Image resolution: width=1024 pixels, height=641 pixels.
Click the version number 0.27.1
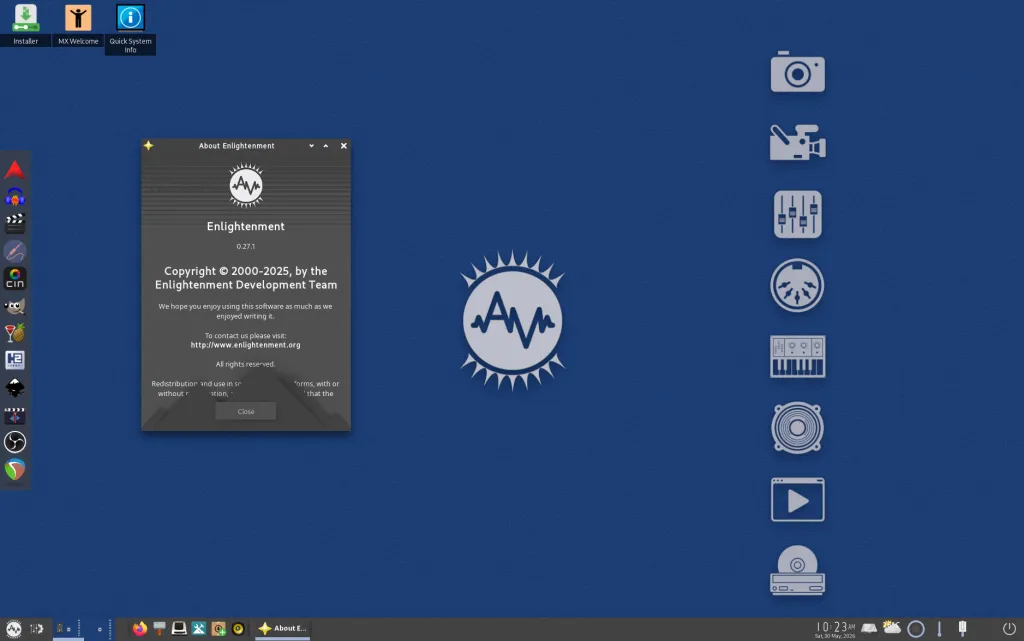pyautogui.click(x=246, y=246)
